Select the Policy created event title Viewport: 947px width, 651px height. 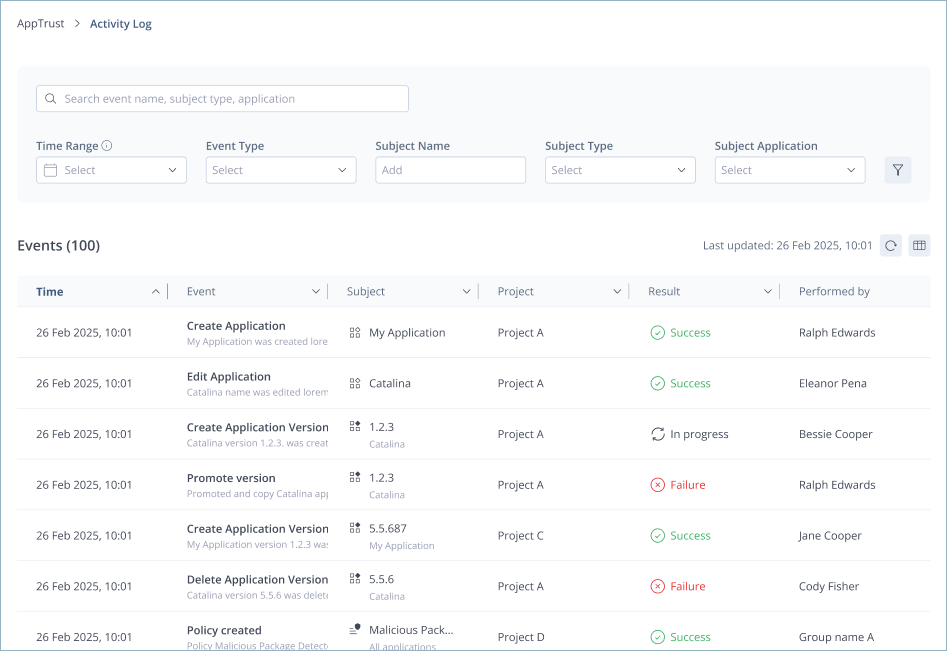pyautogui.click(x=224, y=630)
